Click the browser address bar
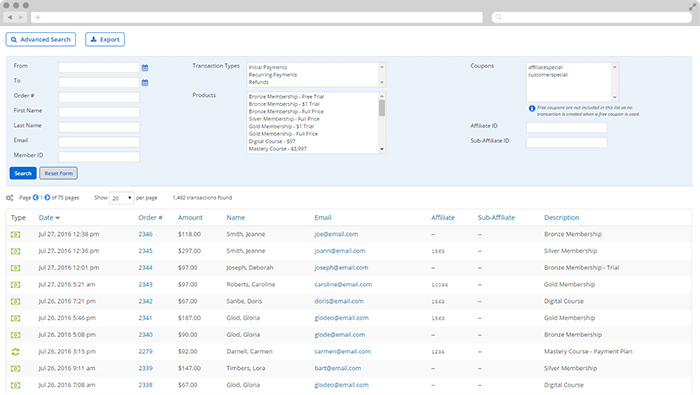The image size is (700, 395). 257,17
